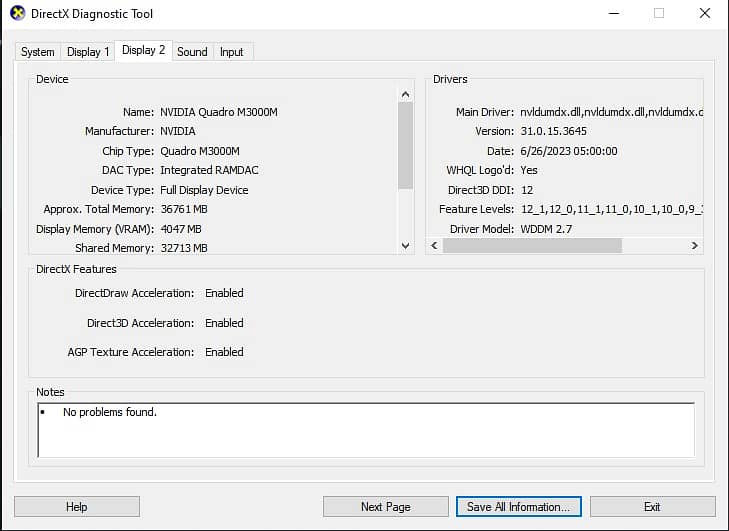
Task: Click the Drivers panel scroll left arrow
Action: (434, 245)
